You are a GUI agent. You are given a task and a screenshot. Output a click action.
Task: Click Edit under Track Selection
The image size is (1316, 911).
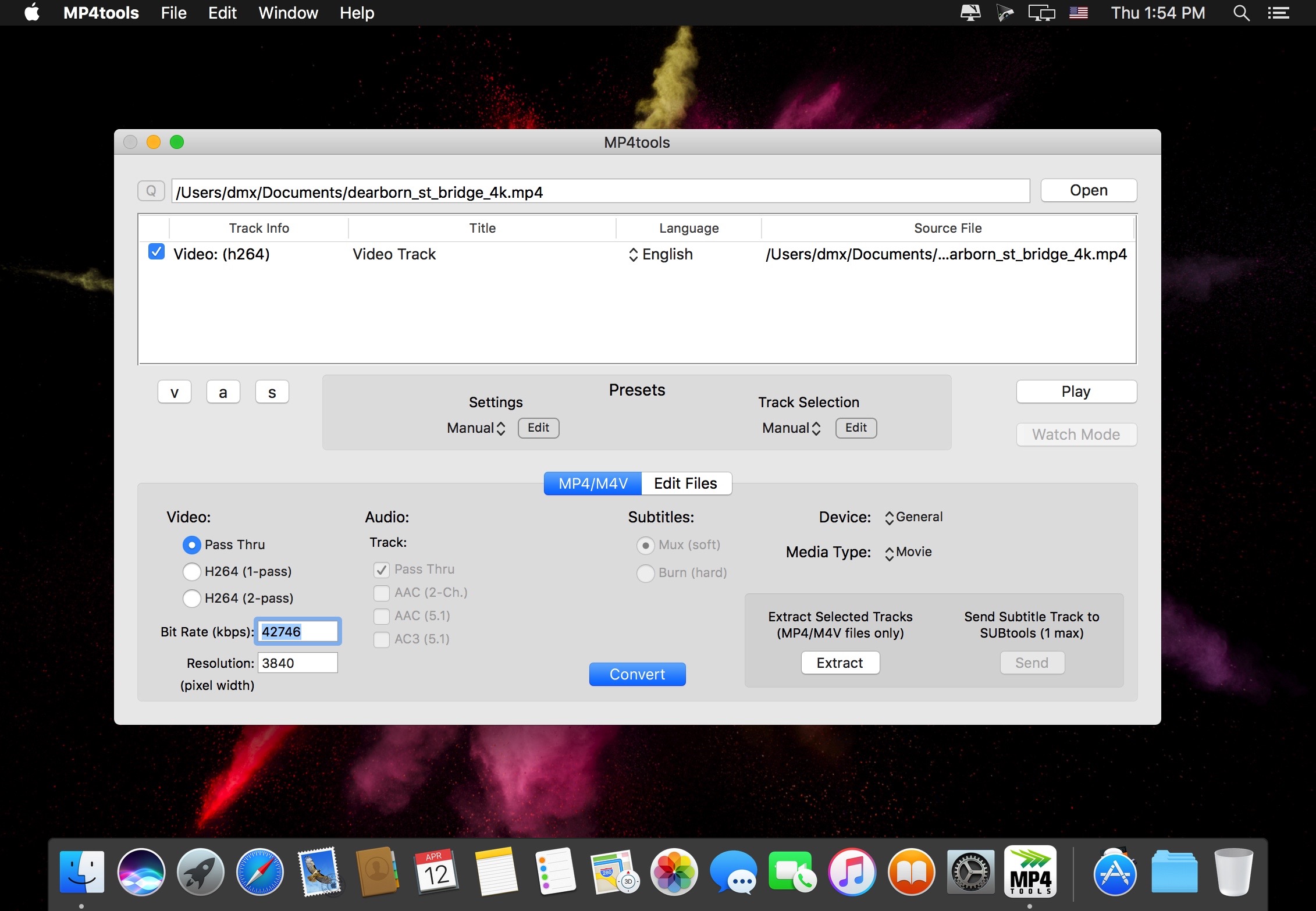point(856,428)
